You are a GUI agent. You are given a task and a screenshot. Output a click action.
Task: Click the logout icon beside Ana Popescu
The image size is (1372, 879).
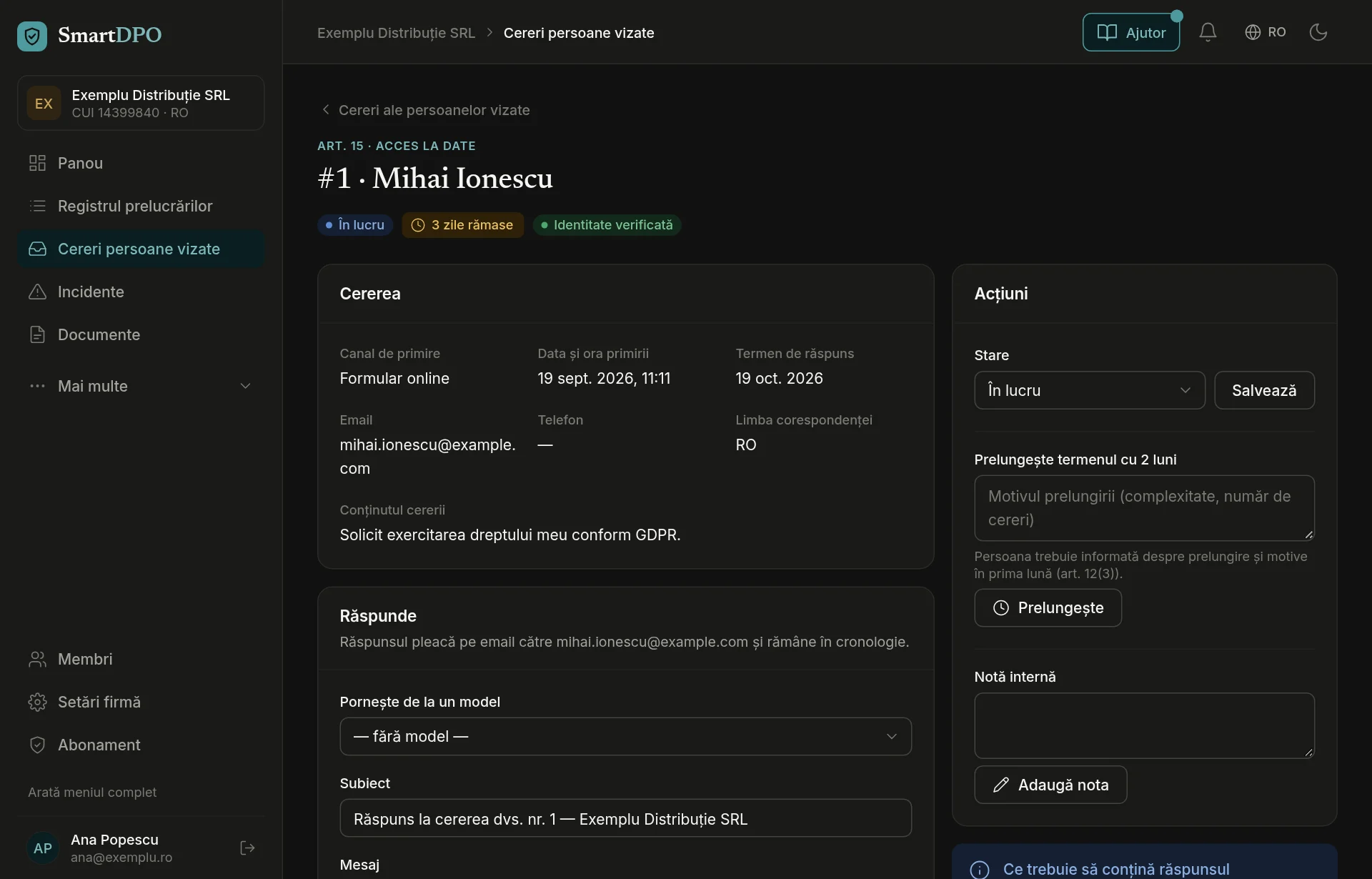pos(247,848)
